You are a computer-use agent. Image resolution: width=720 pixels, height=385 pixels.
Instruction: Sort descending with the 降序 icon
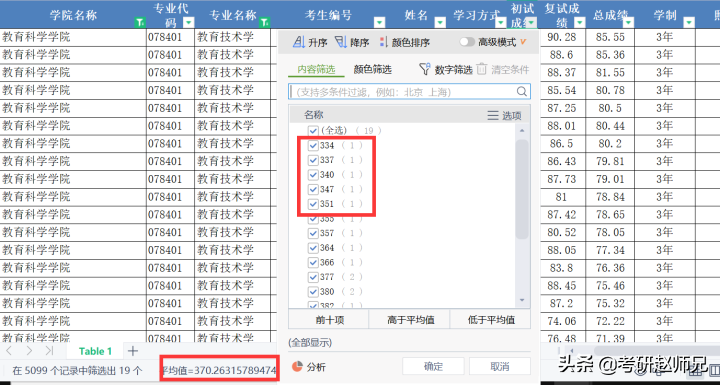(x=341, y=42)
